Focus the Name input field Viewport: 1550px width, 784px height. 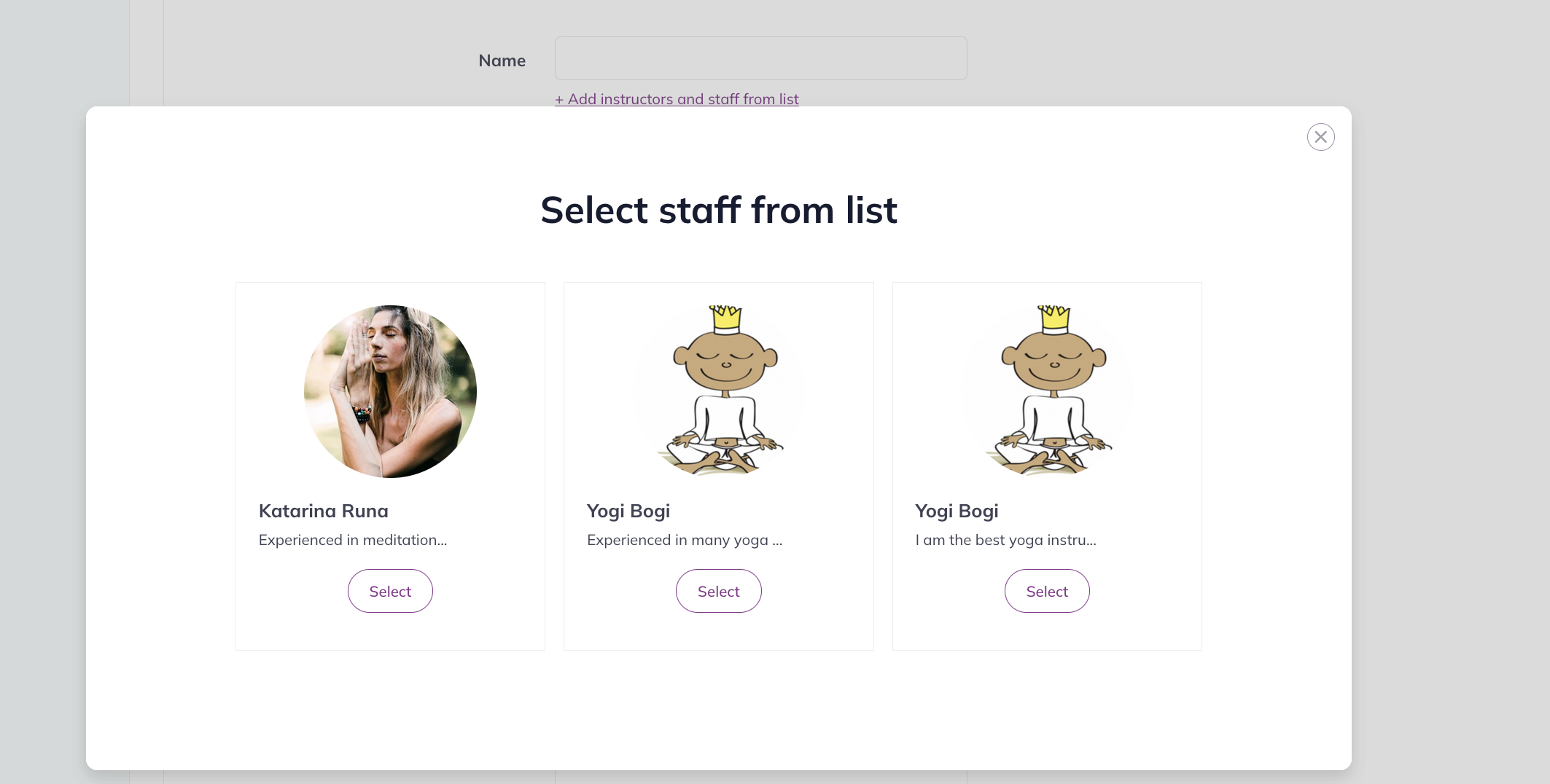tap(760, 58)
